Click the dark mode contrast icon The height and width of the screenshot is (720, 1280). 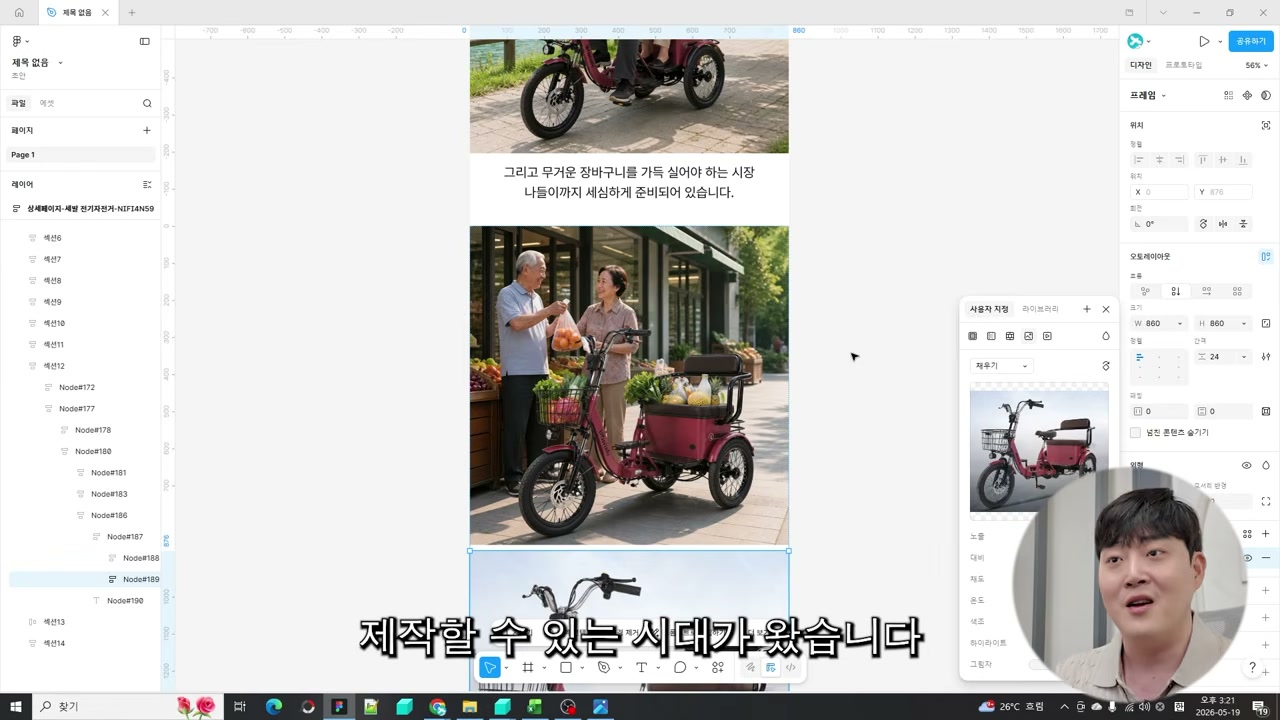tap(1266, 95)
